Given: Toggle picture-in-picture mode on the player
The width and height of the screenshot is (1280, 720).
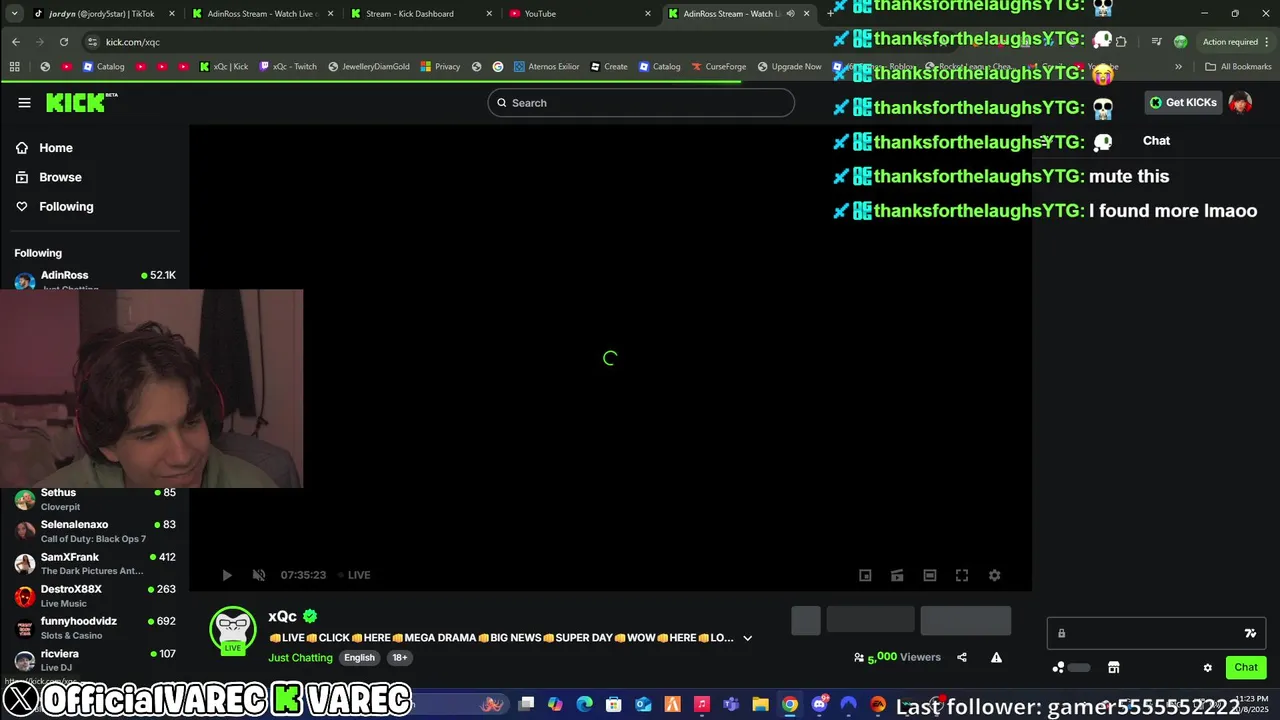Looking at the screenshot, I should (x=865, y=575).
